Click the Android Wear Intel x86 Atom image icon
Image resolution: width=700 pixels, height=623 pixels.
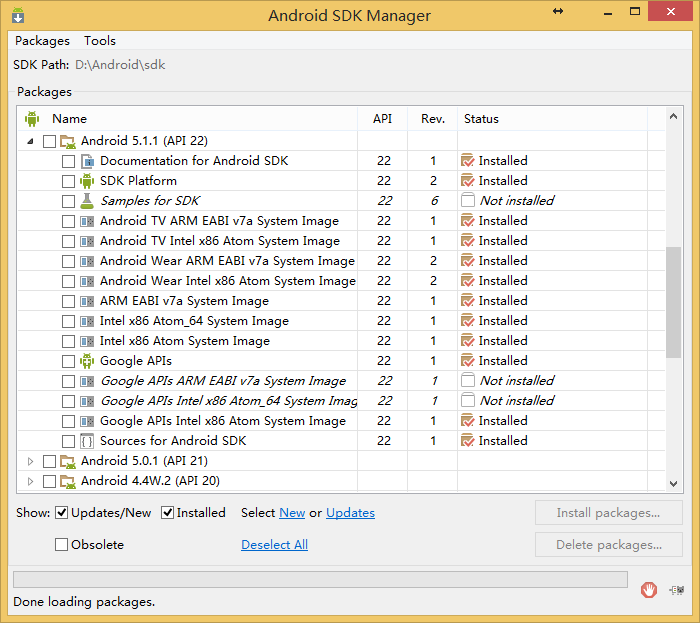(87, 282)
